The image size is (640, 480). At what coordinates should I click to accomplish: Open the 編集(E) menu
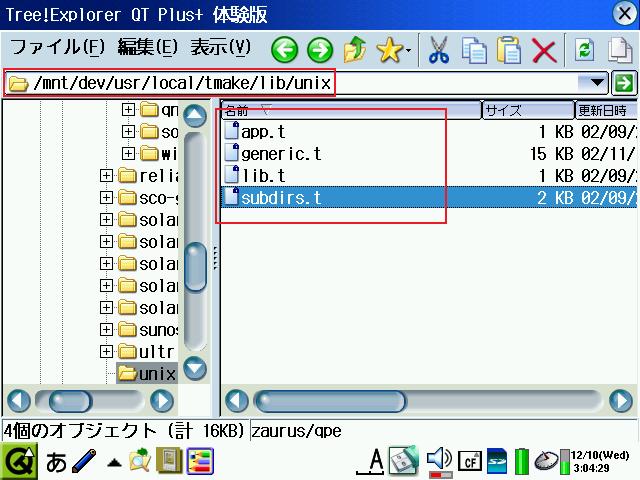coord(148,47)
